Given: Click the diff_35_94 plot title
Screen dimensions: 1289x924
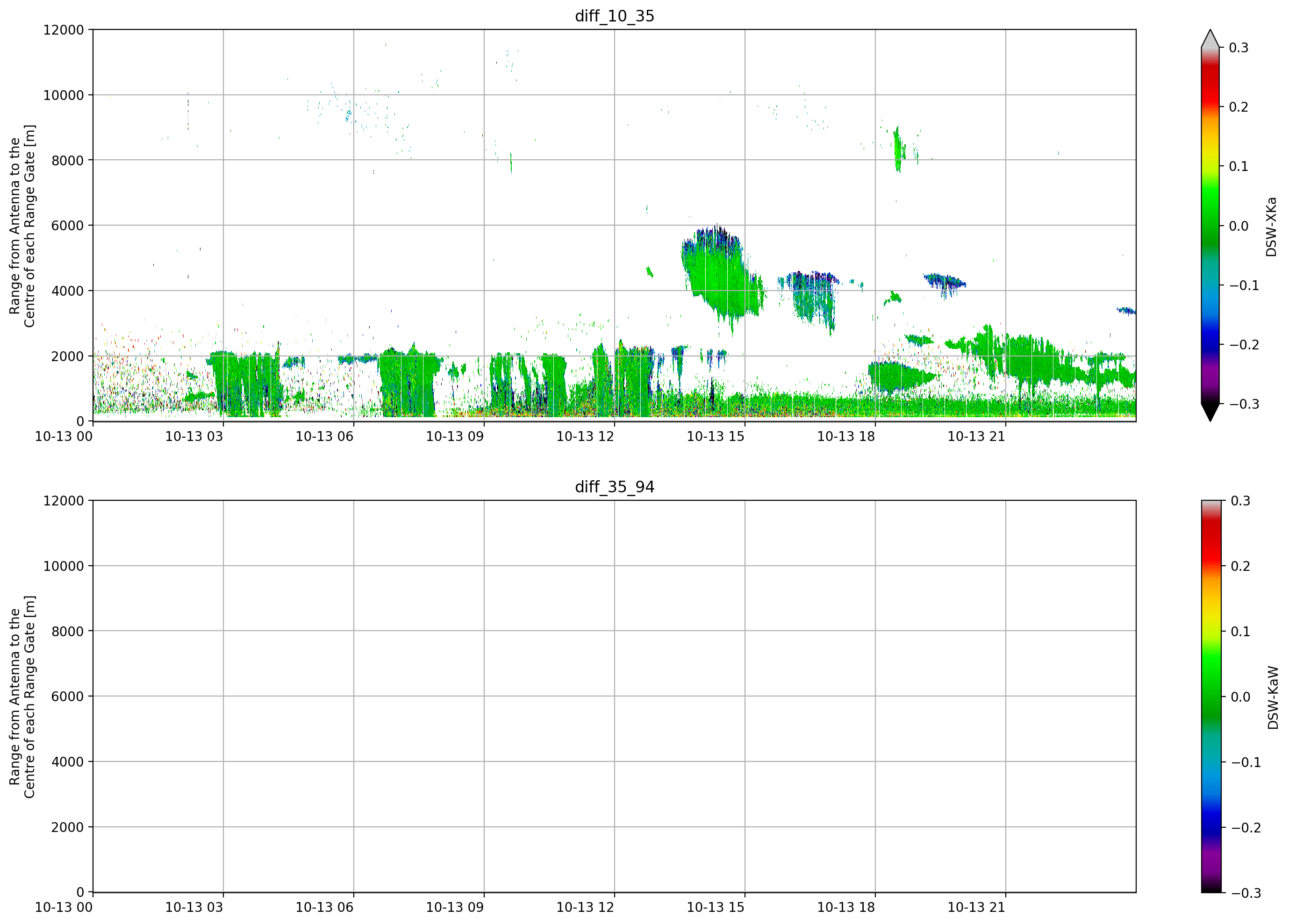Looking at the screenshot, I should click(x=615, y=487).
